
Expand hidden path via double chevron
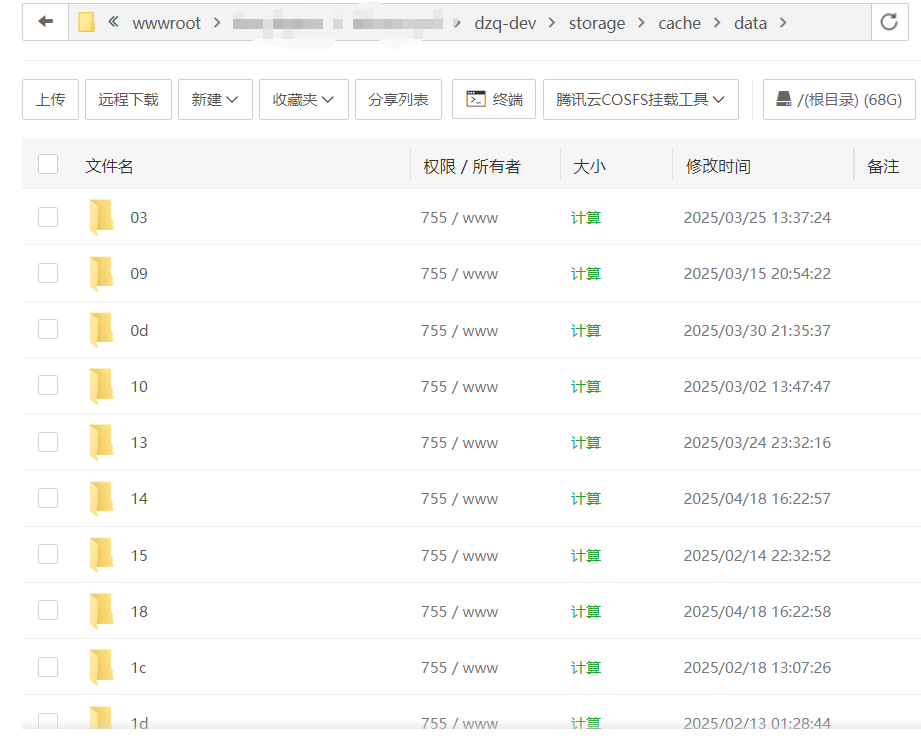tap(113, 22)
